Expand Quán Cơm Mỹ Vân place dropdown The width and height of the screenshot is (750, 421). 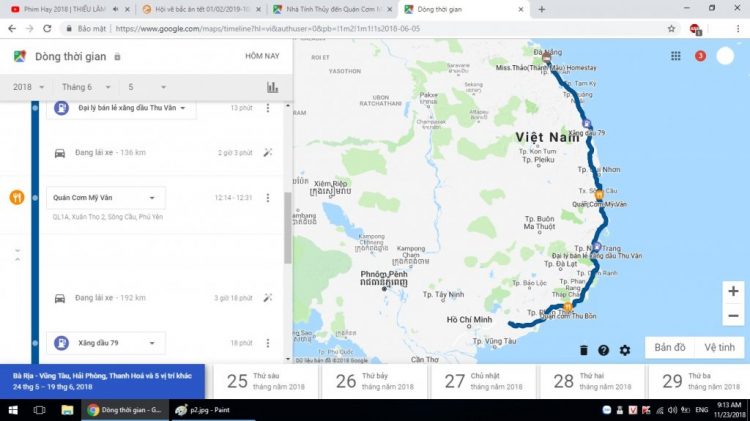[152, 198]
